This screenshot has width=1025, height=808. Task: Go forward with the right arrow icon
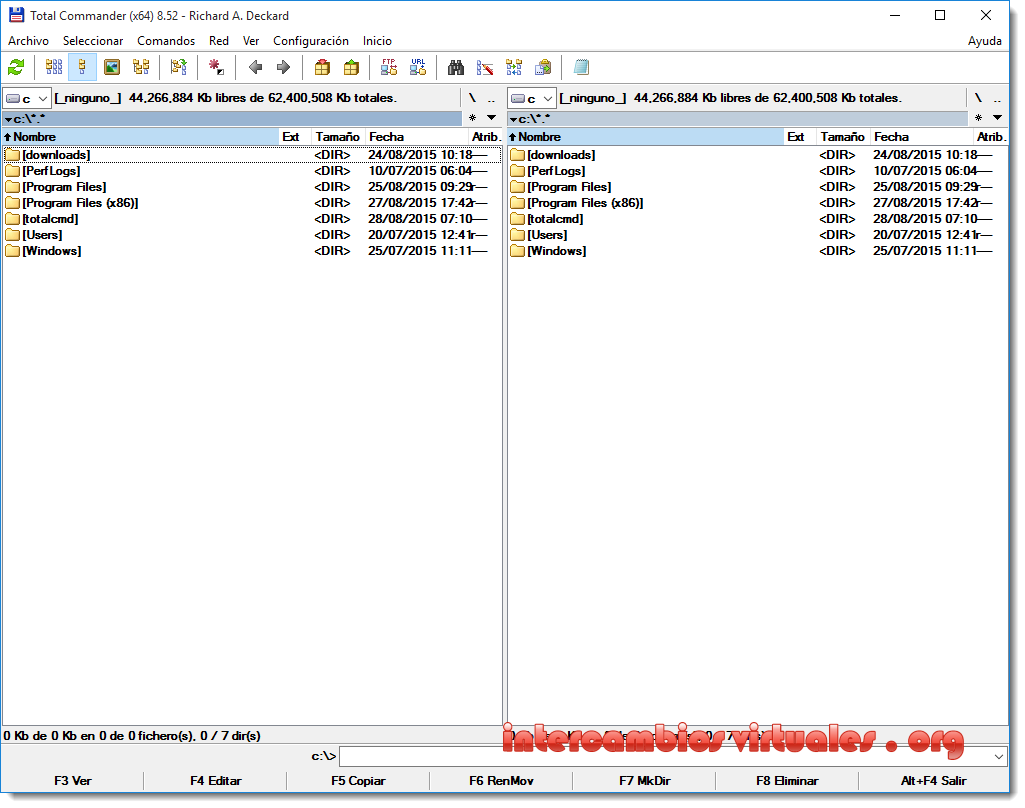point(284,67)
